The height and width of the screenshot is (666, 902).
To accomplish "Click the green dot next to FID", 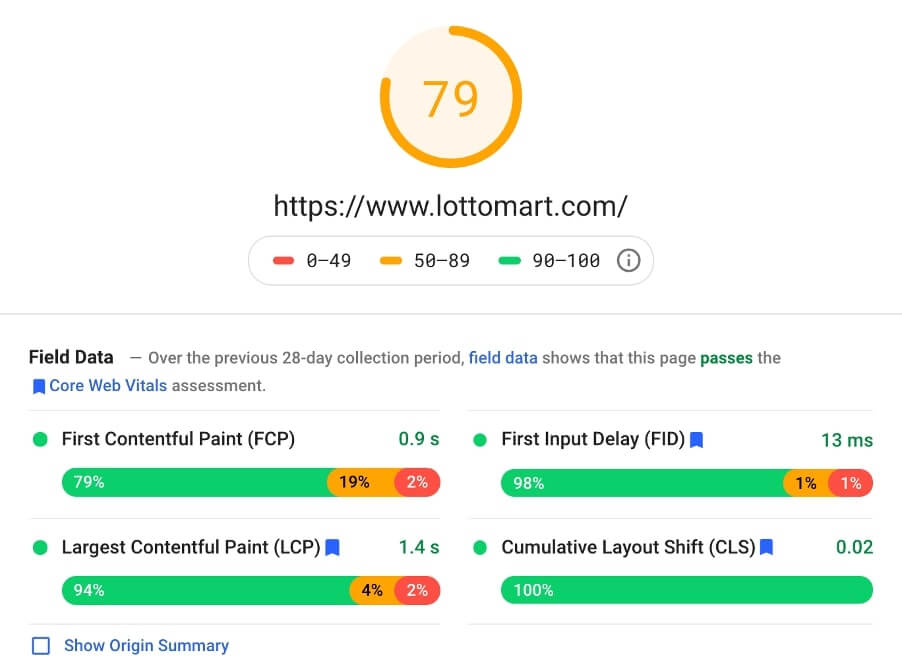I will tap(480, 441).
